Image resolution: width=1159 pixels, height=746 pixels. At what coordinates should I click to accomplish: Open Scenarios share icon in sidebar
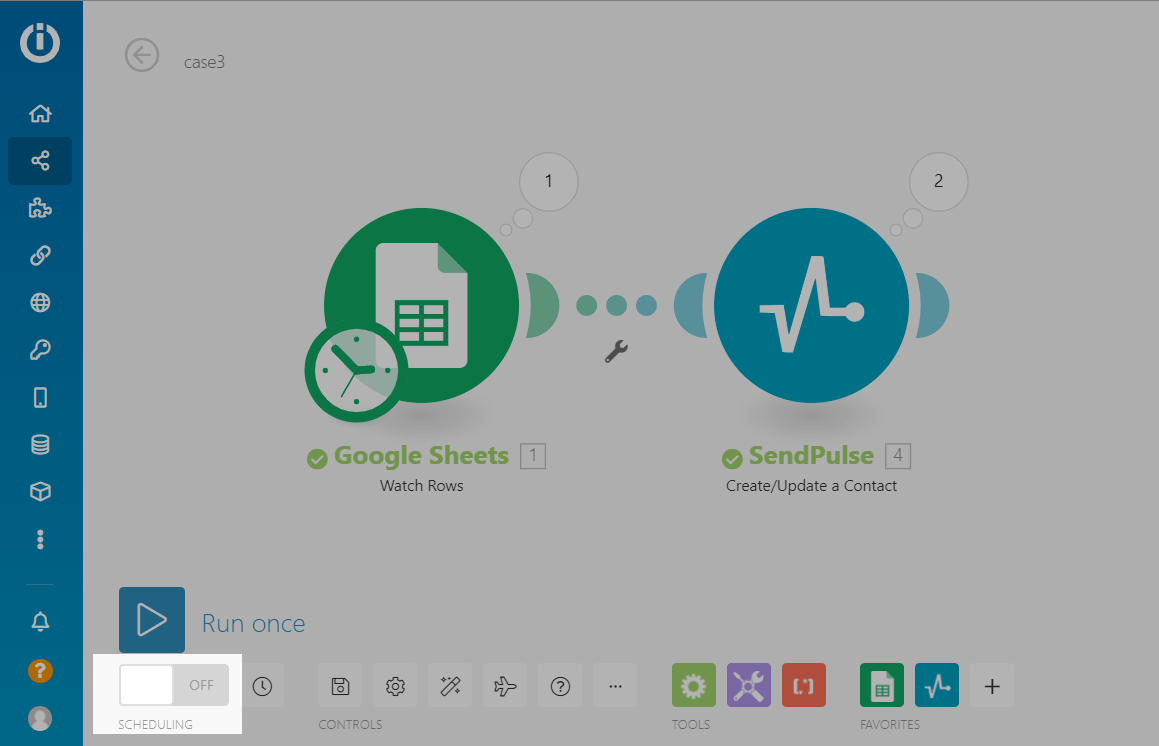(x=40, y=160)
